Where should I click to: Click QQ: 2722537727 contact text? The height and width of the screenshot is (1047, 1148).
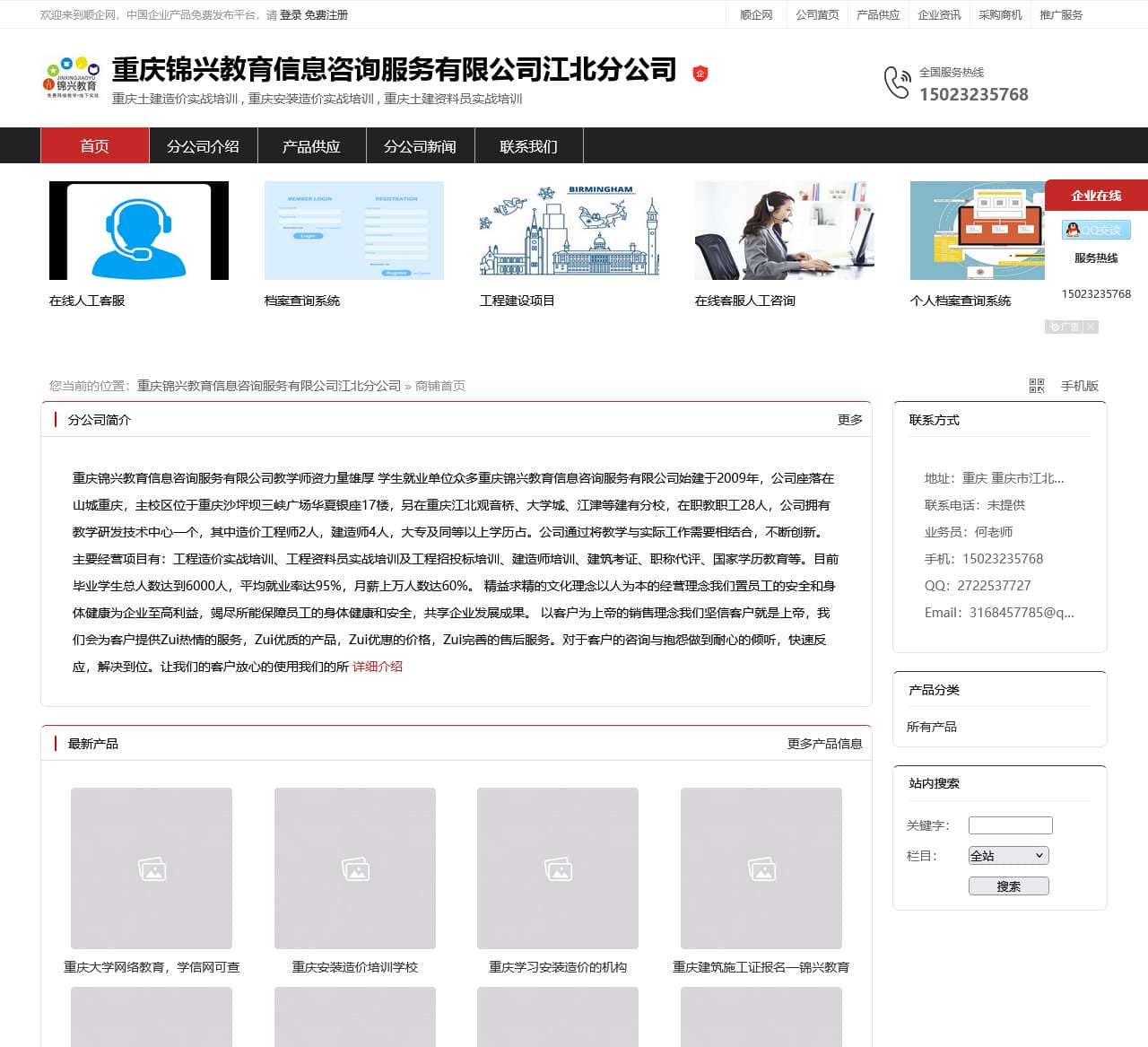click(x=978, y=586)
